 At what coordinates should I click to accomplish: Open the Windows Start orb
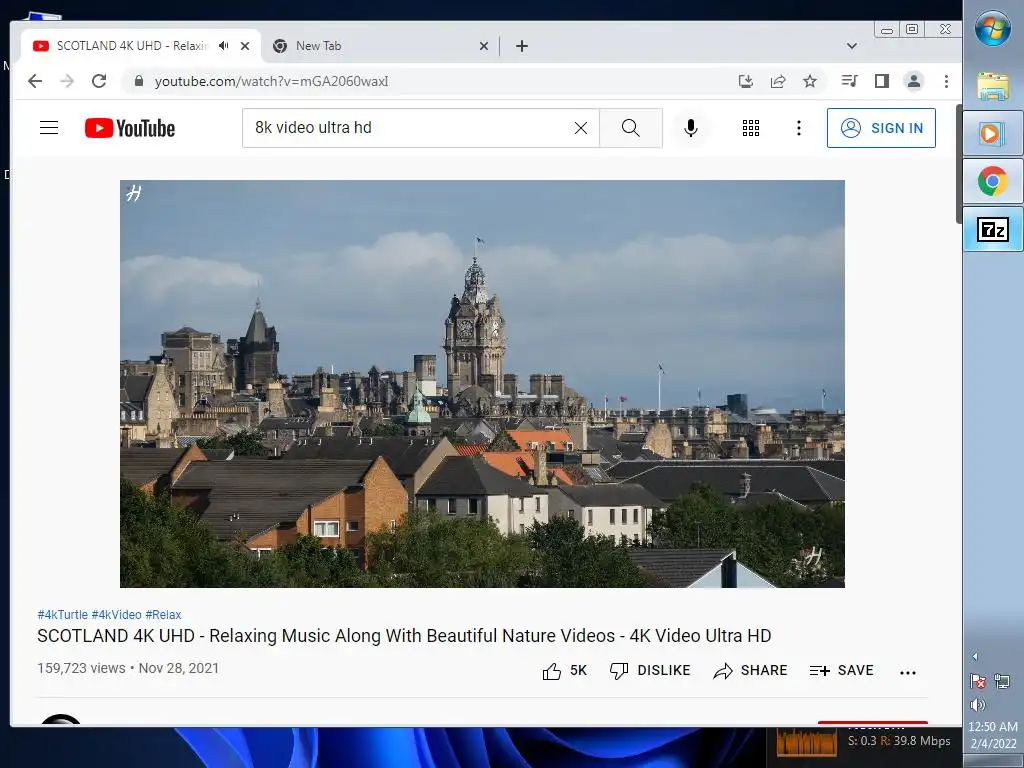993,28
